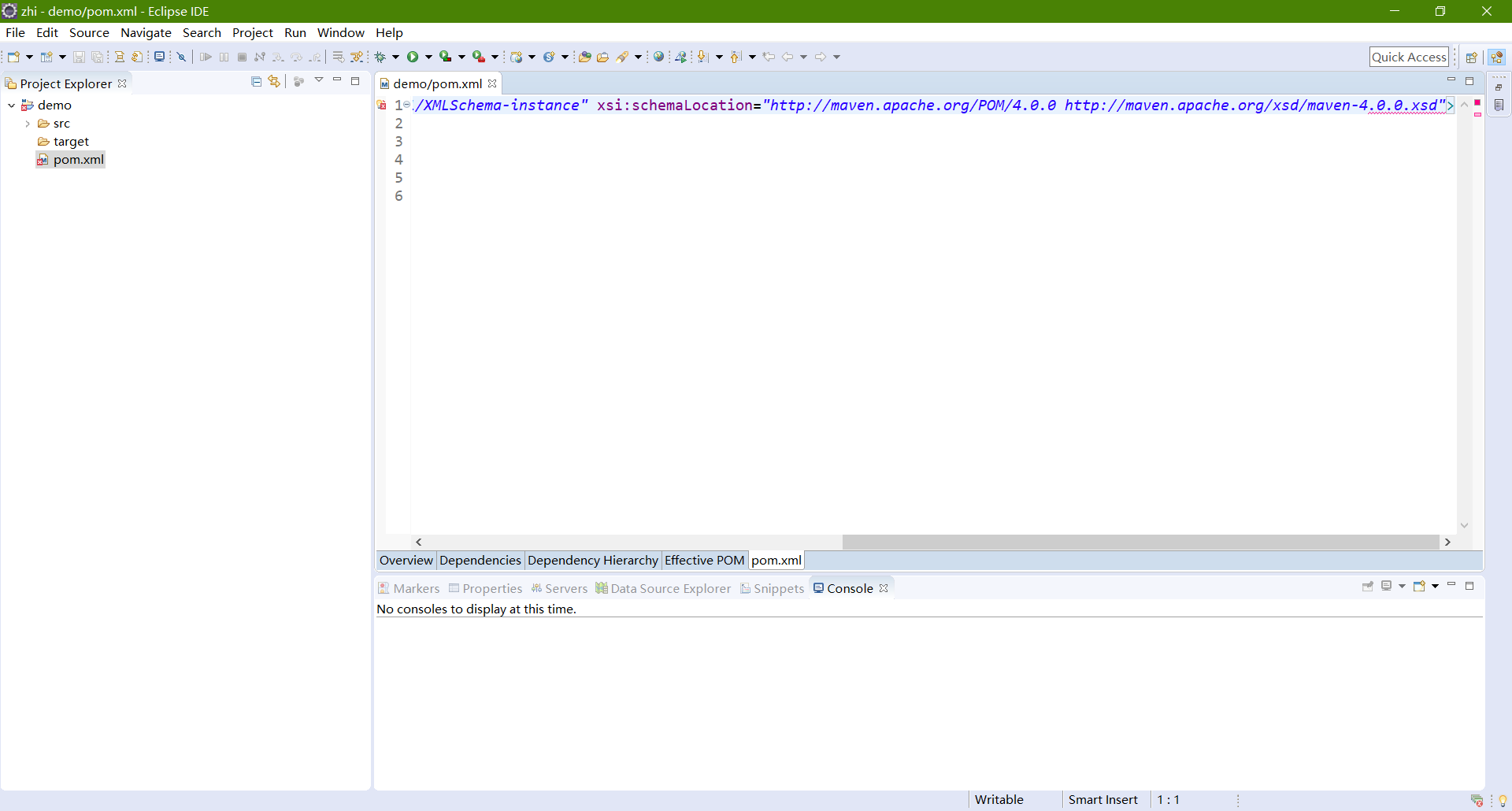
Task: Switch to the Effective POM tab
Action: (704, 560)
